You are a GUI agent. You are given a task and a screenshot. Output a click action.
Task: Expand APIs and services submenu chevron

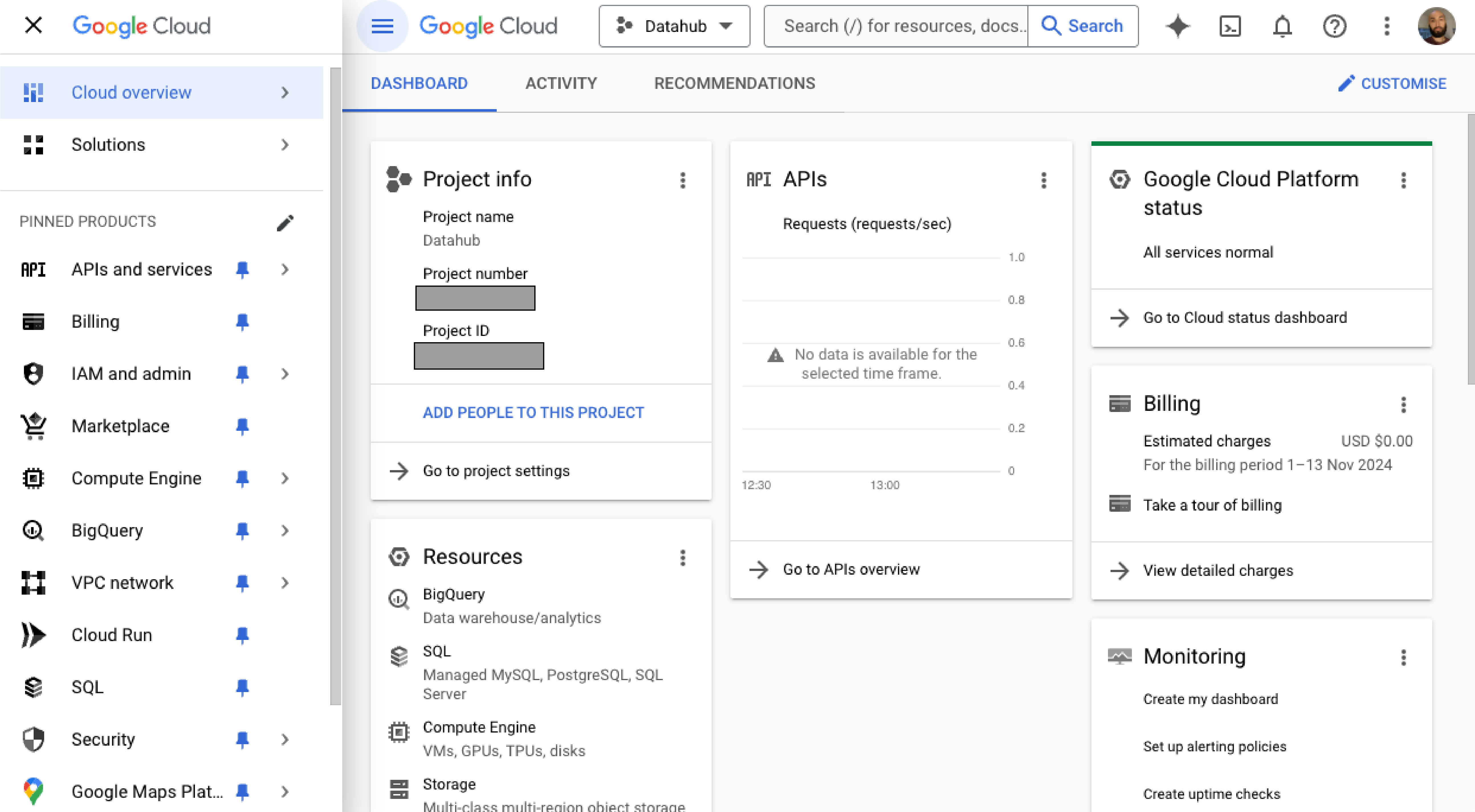285,270
